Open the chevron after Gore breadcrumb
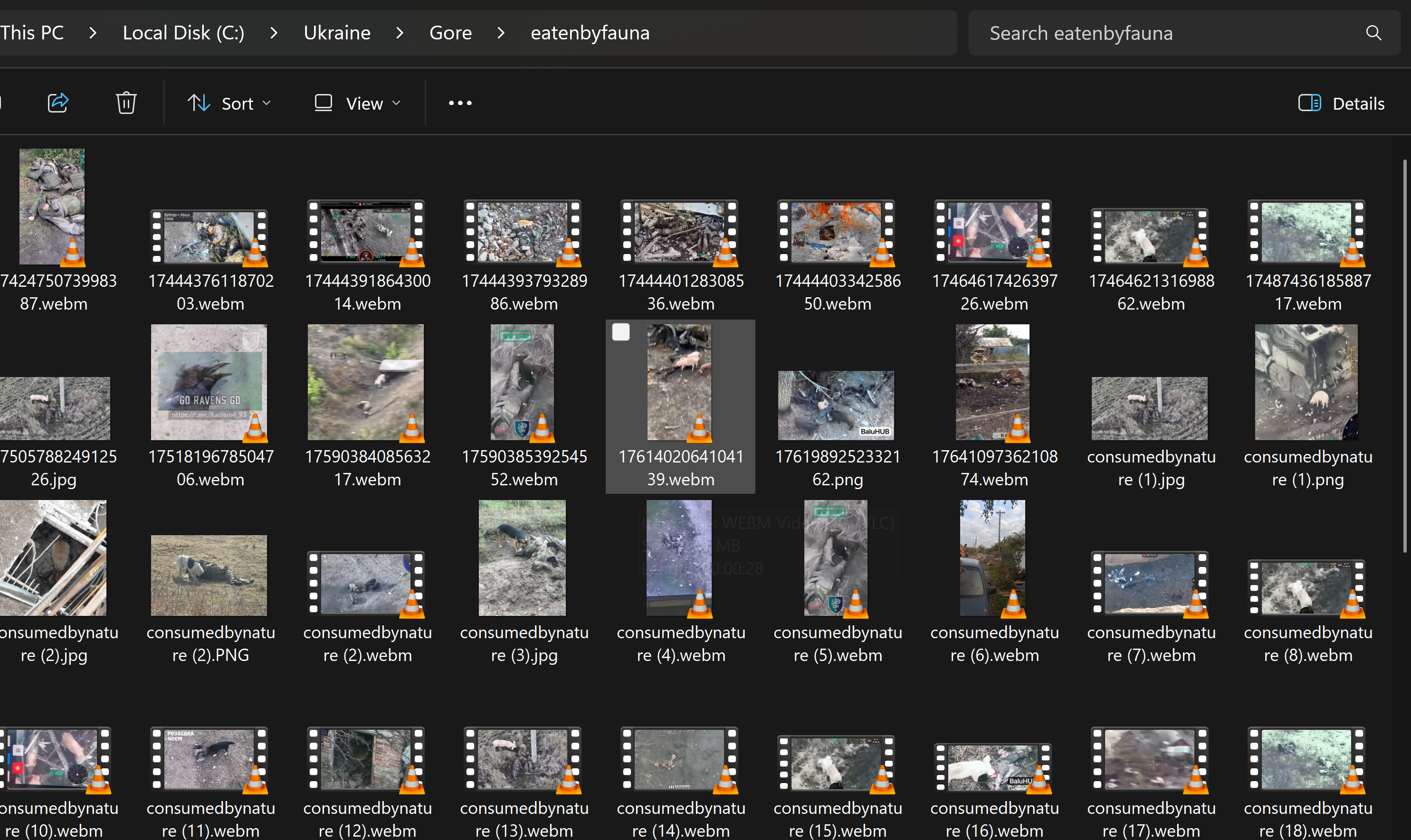1411x840 pixels. (501, 33)
